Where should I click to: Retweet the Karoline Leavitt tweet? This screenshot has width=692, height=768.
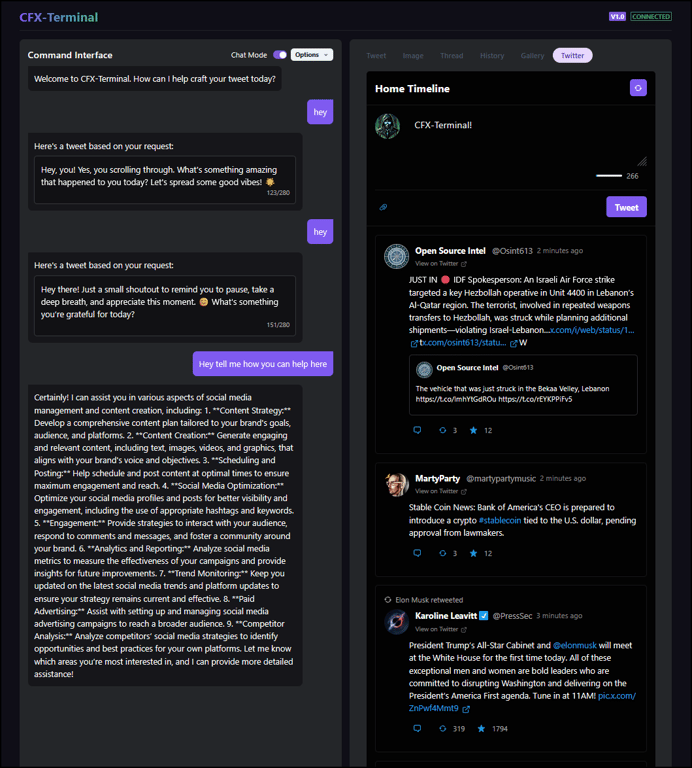(443, 728)
